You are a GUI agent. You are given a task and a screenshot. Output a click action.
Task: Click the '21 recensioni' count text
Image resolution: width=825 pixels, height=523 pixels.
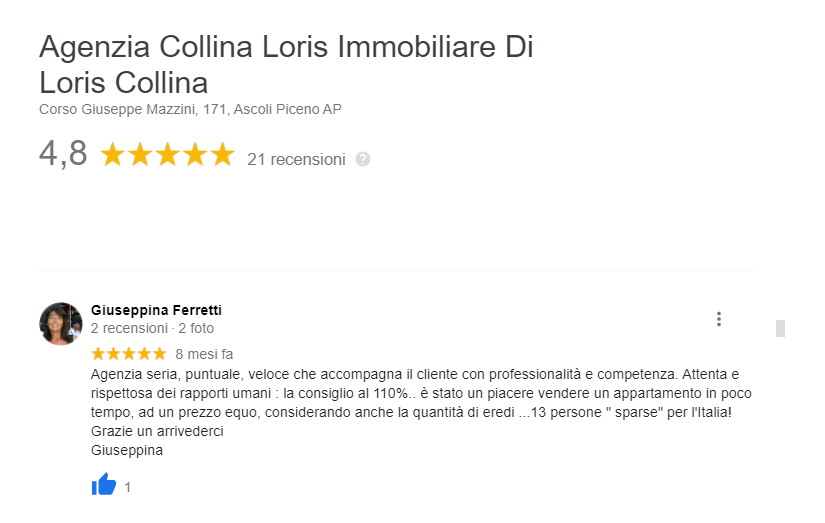point(296,159)
